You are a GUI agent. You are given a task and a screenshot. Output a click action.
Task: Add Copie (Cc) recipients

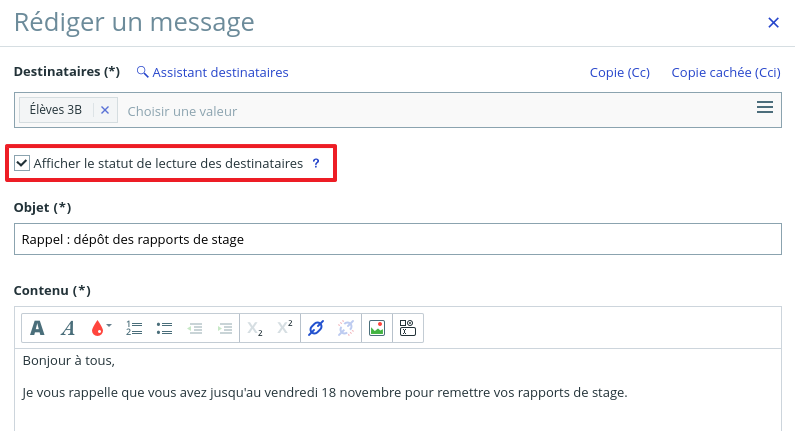click(620, 72)
